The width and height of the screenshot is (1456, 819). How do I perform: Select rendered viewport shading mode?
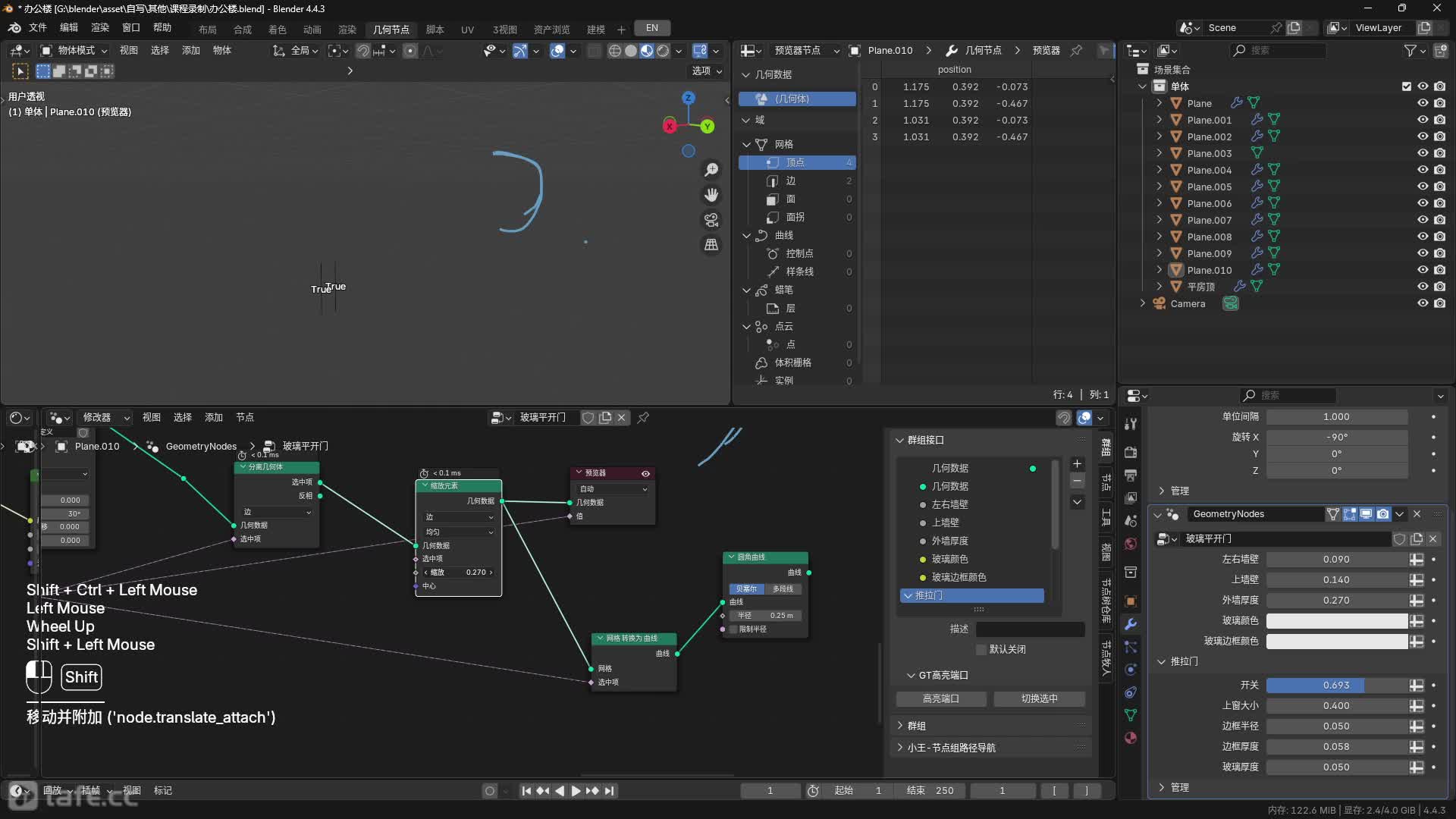tap(663, 51)
